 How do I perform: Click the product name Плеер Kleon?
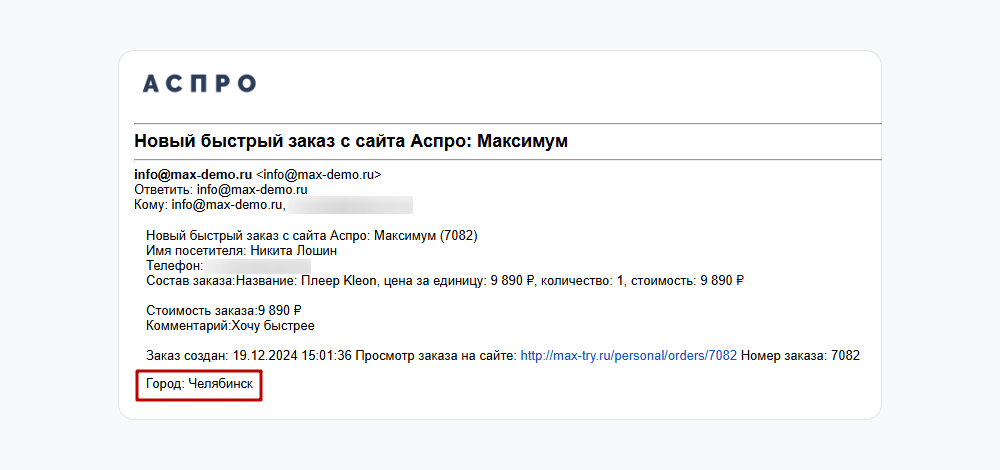click(x=338, y=281)
